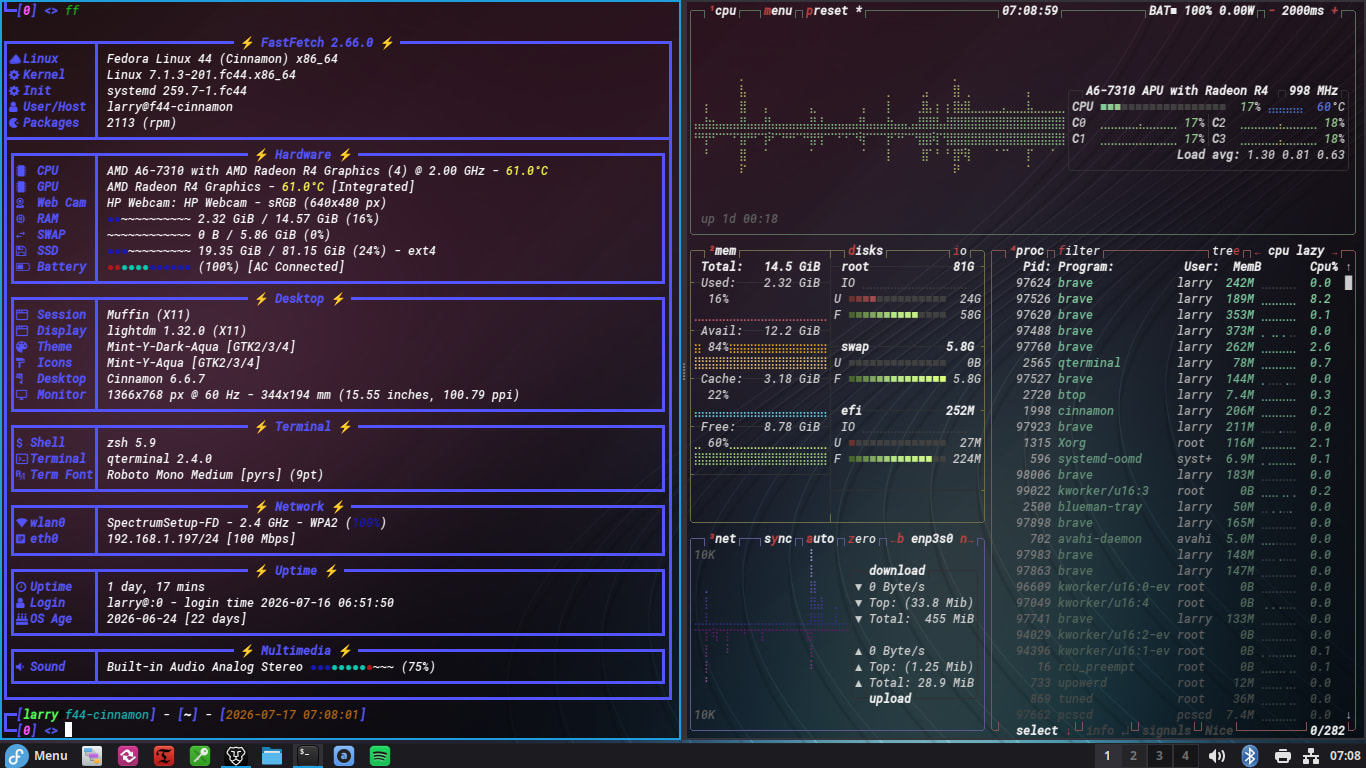Image resolution: width=1366 pixels, height=768 pixels.
Task: Select the cinnamon process row
Action: coord(1174,411)
